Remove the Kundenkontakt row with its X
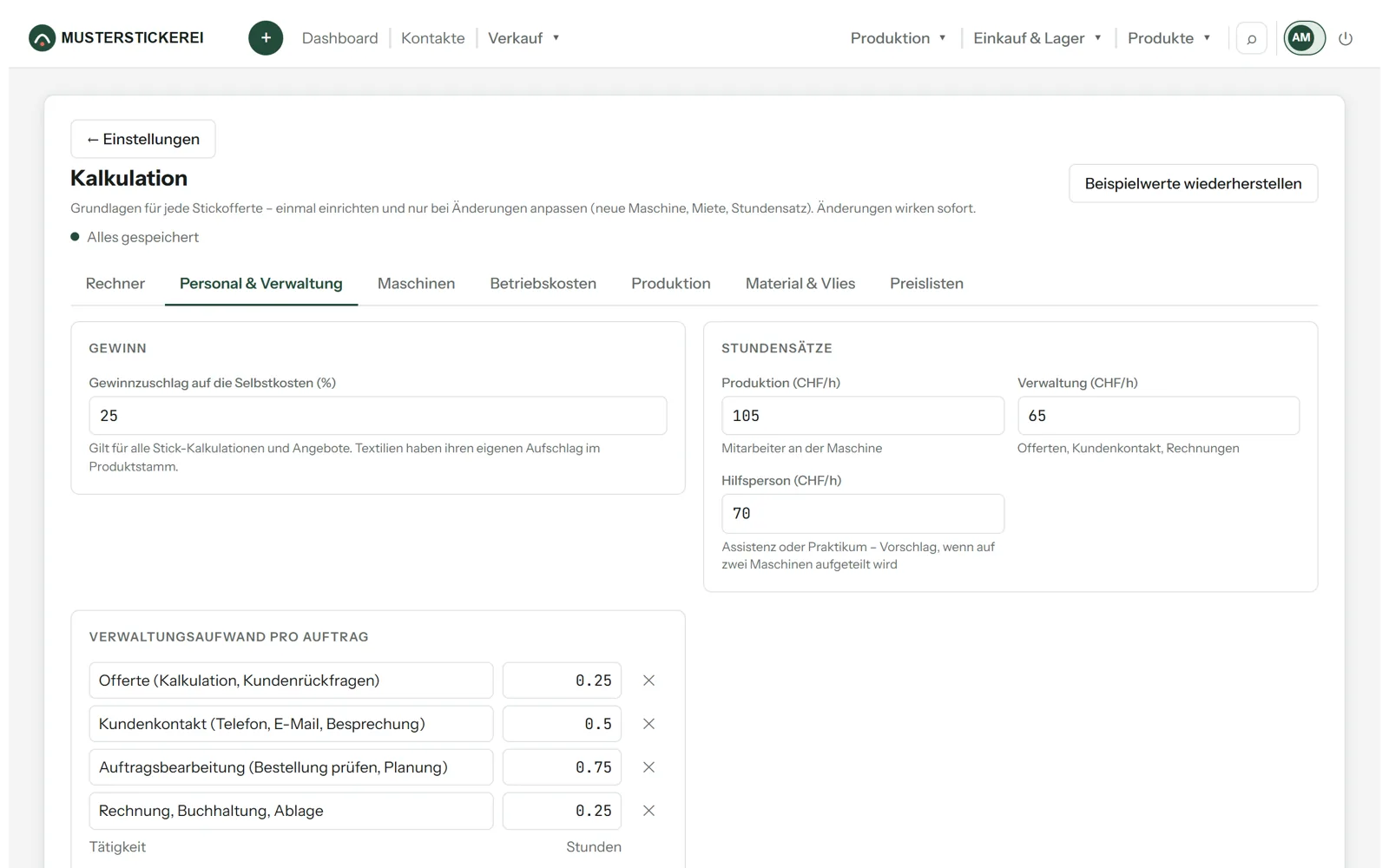This screenshot has height=868, width=1389. pos(648,724)
